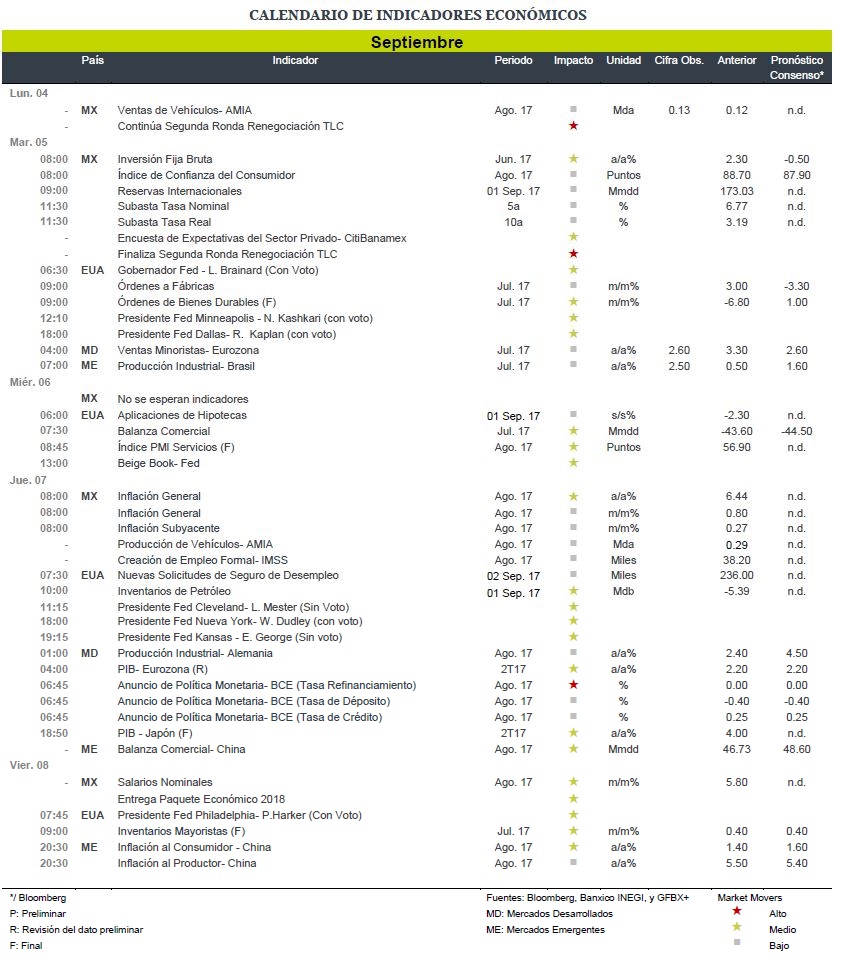Click the red star for BCE Tasa Refinanciamiento
This screenshot has height=960, width=846.
pyautogui.click(x=573, y=684)
